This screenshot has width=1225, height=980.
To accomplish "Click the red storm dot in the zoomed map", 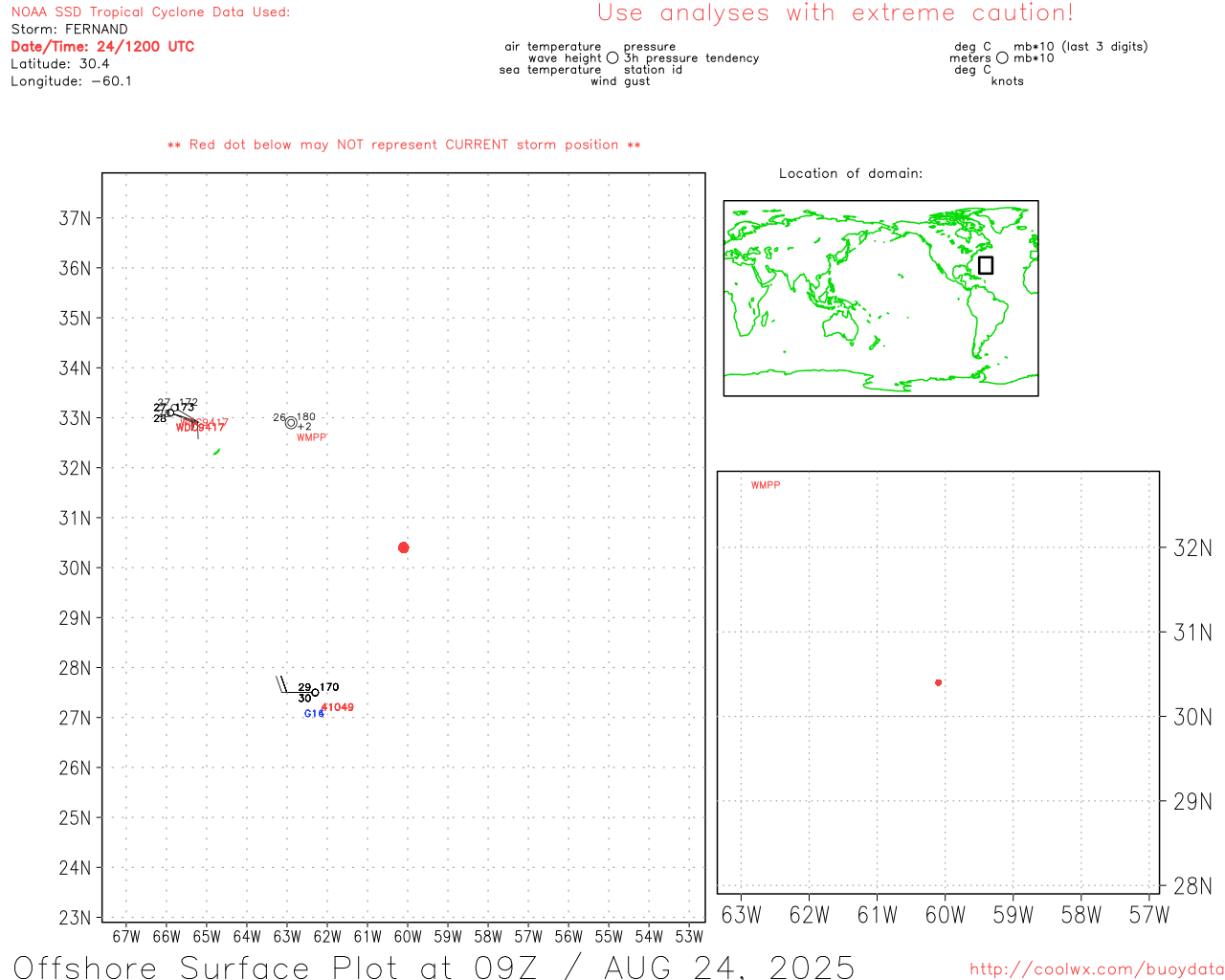I will pyautogui.click(x=938, y=682).
